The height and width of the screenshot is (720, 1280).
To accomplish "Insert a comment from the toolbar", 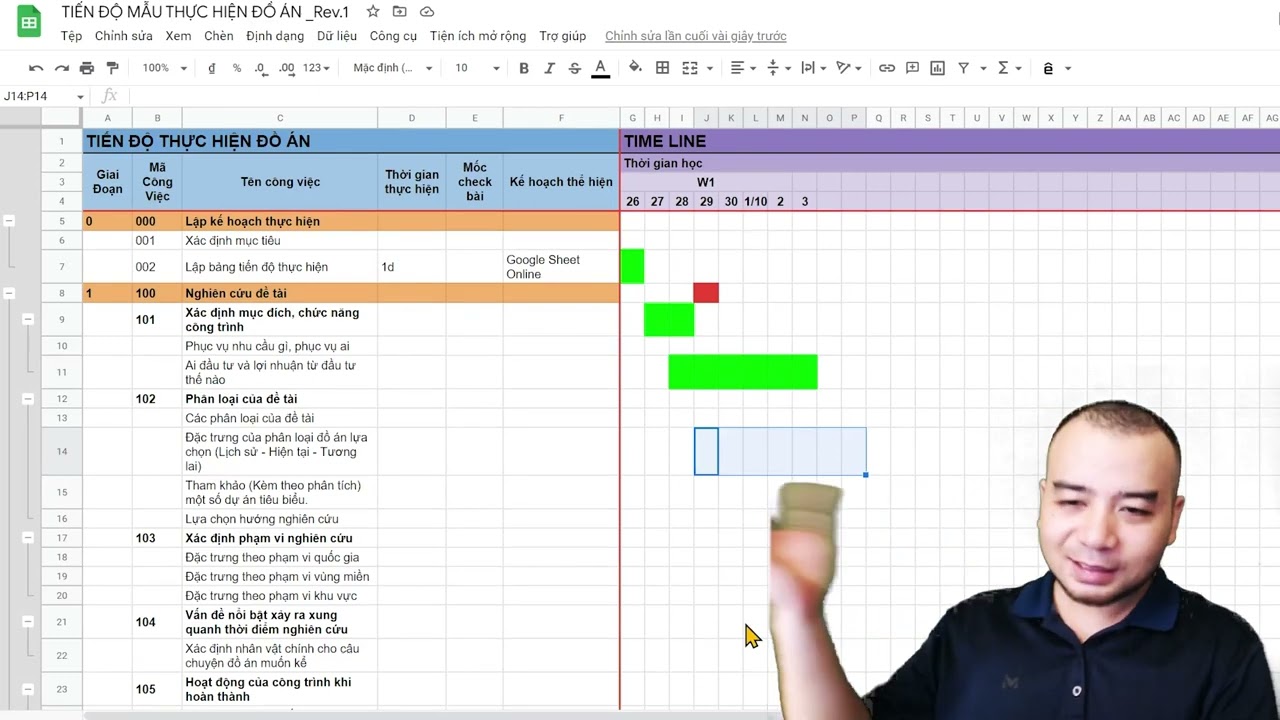I will pyautogui.click(x=912, y=68).
